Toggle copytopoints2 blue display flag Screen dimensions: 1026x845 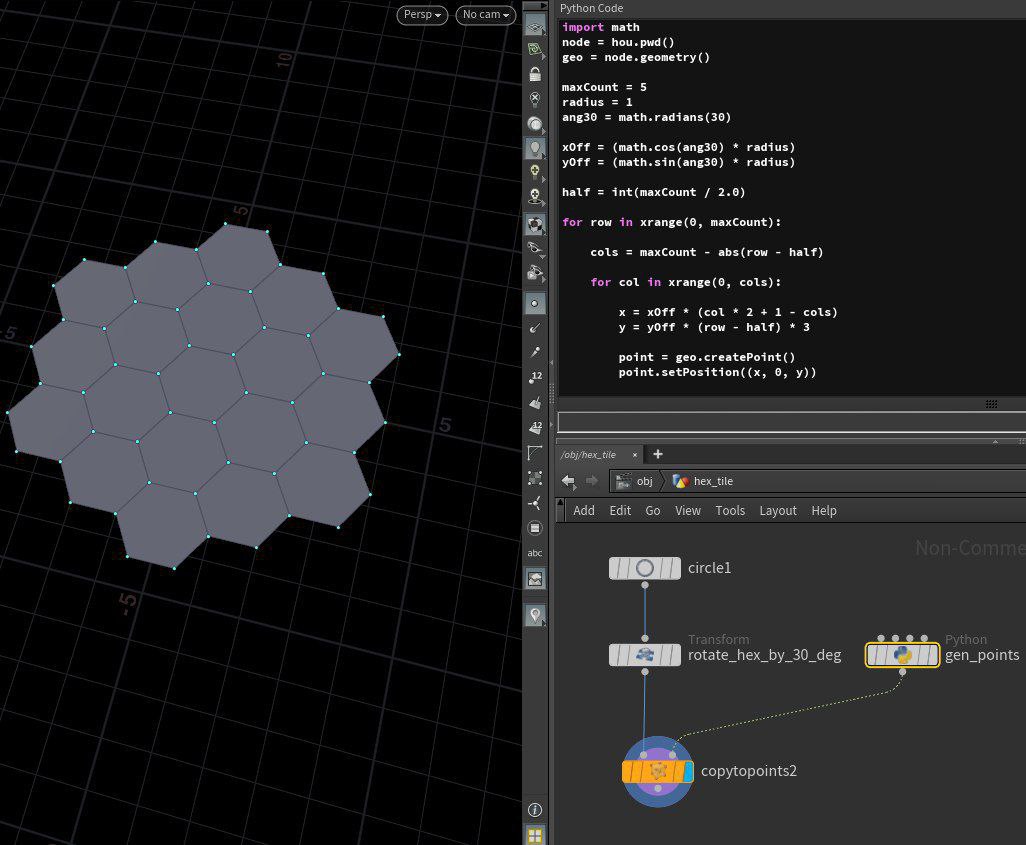click(688, 772)
